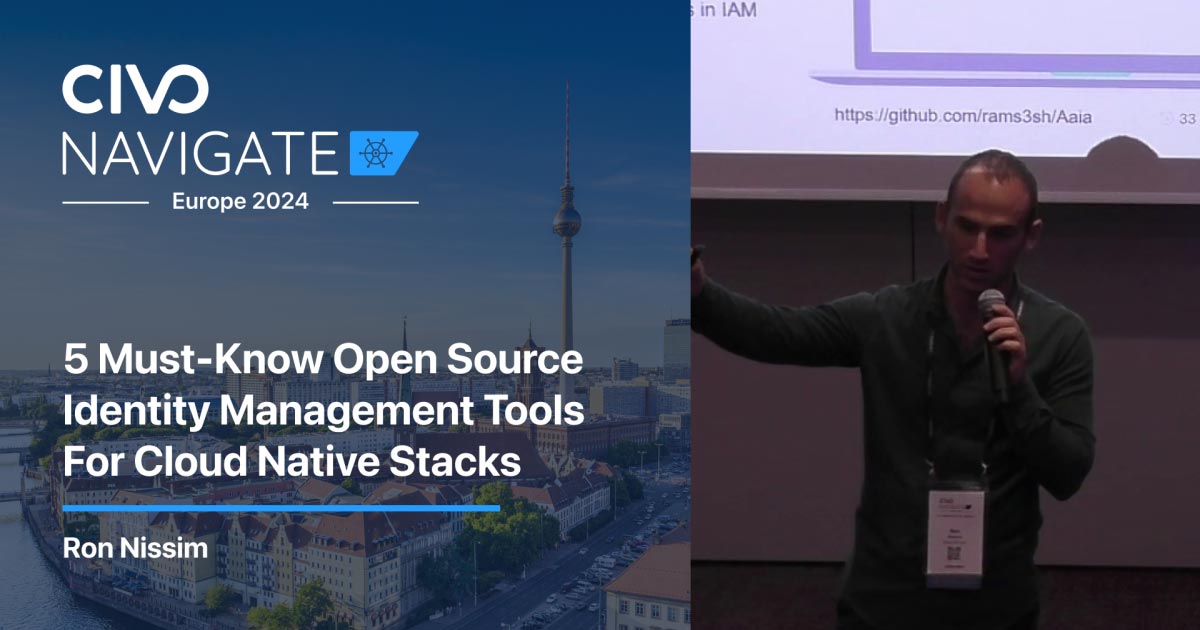Image resolution: width=1200 pixels, height=630 pixels.
Task: Click the Civo logo on the attendee badge
Action: [x=945, y=500]
